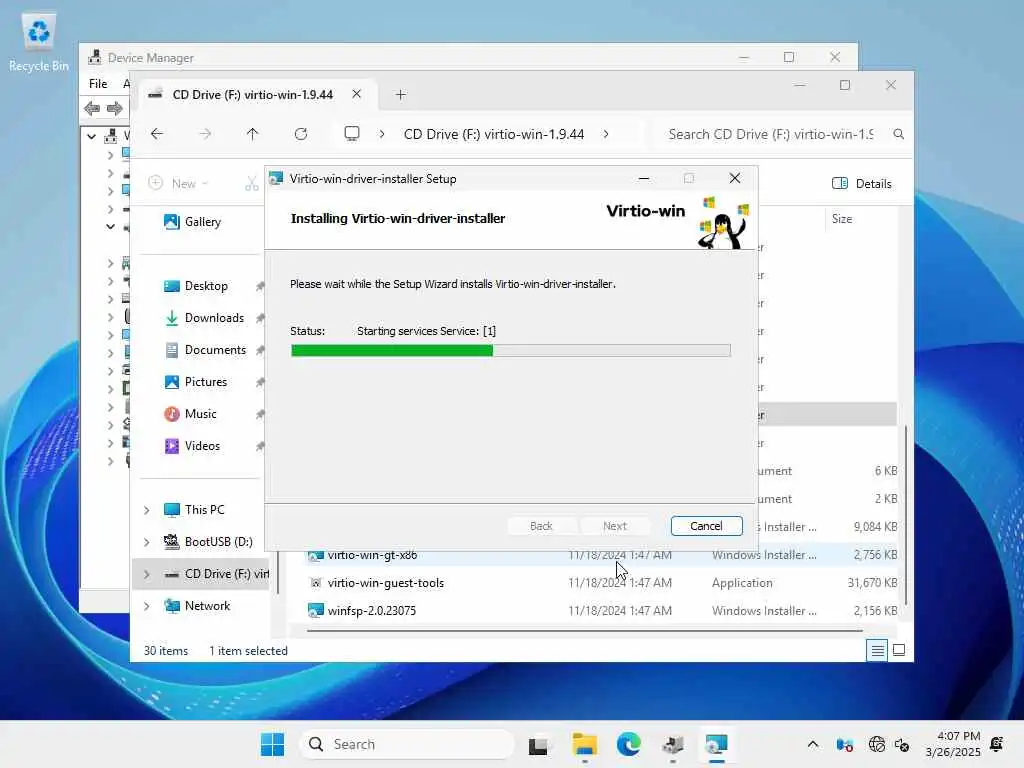The width and height of the screenshot is (1024, 768).
Task: Open the Windows Start menu
Action: pyautogui.click(x=272, y=744)
